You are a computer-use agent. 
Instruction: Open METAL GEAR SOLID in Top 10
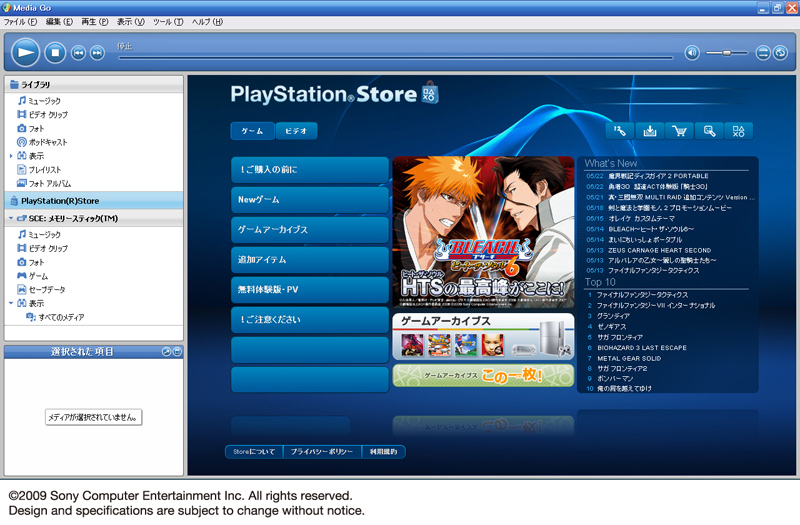click(x=629, y=358)
